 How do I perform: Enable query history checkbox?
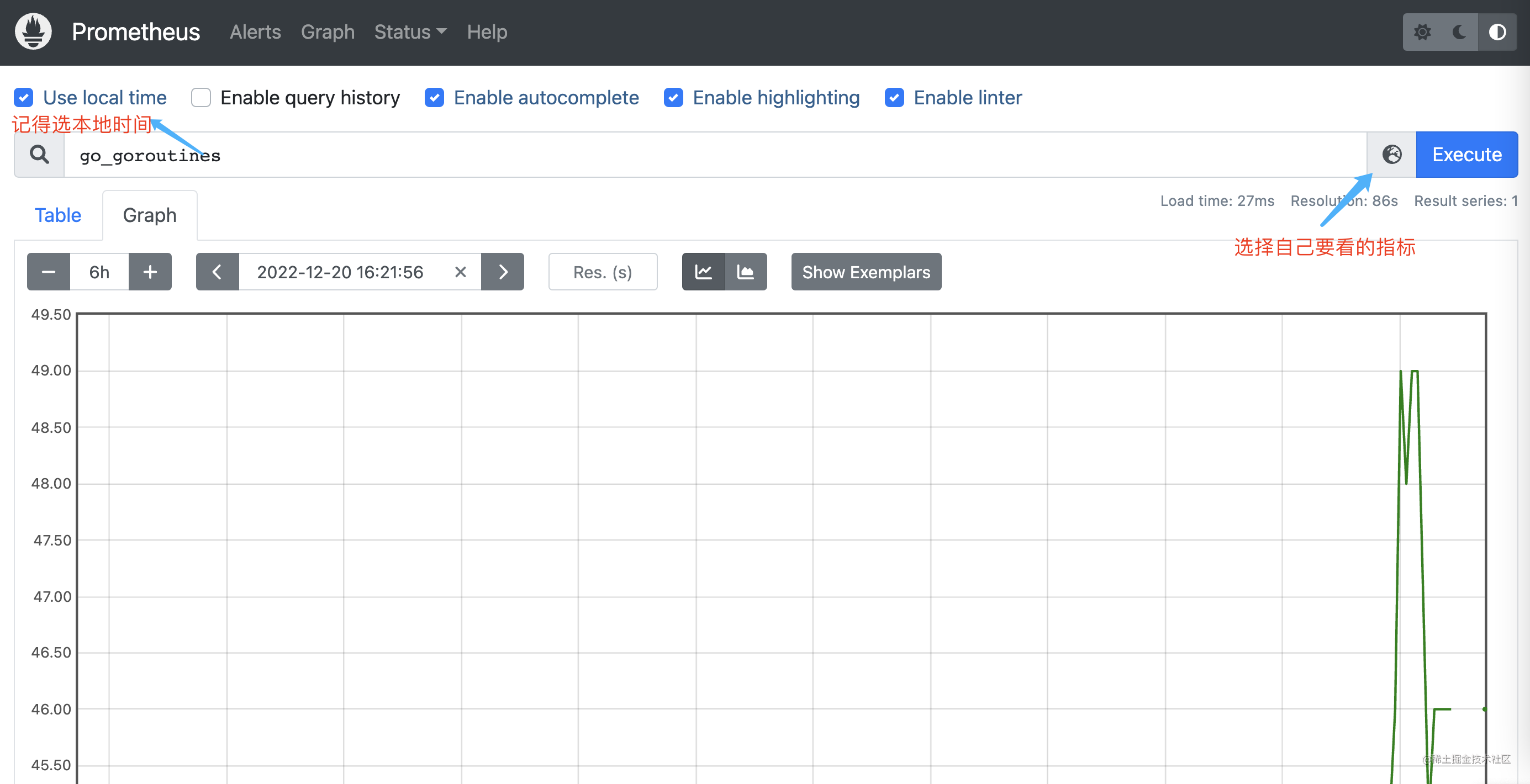[x=201, y=97]
